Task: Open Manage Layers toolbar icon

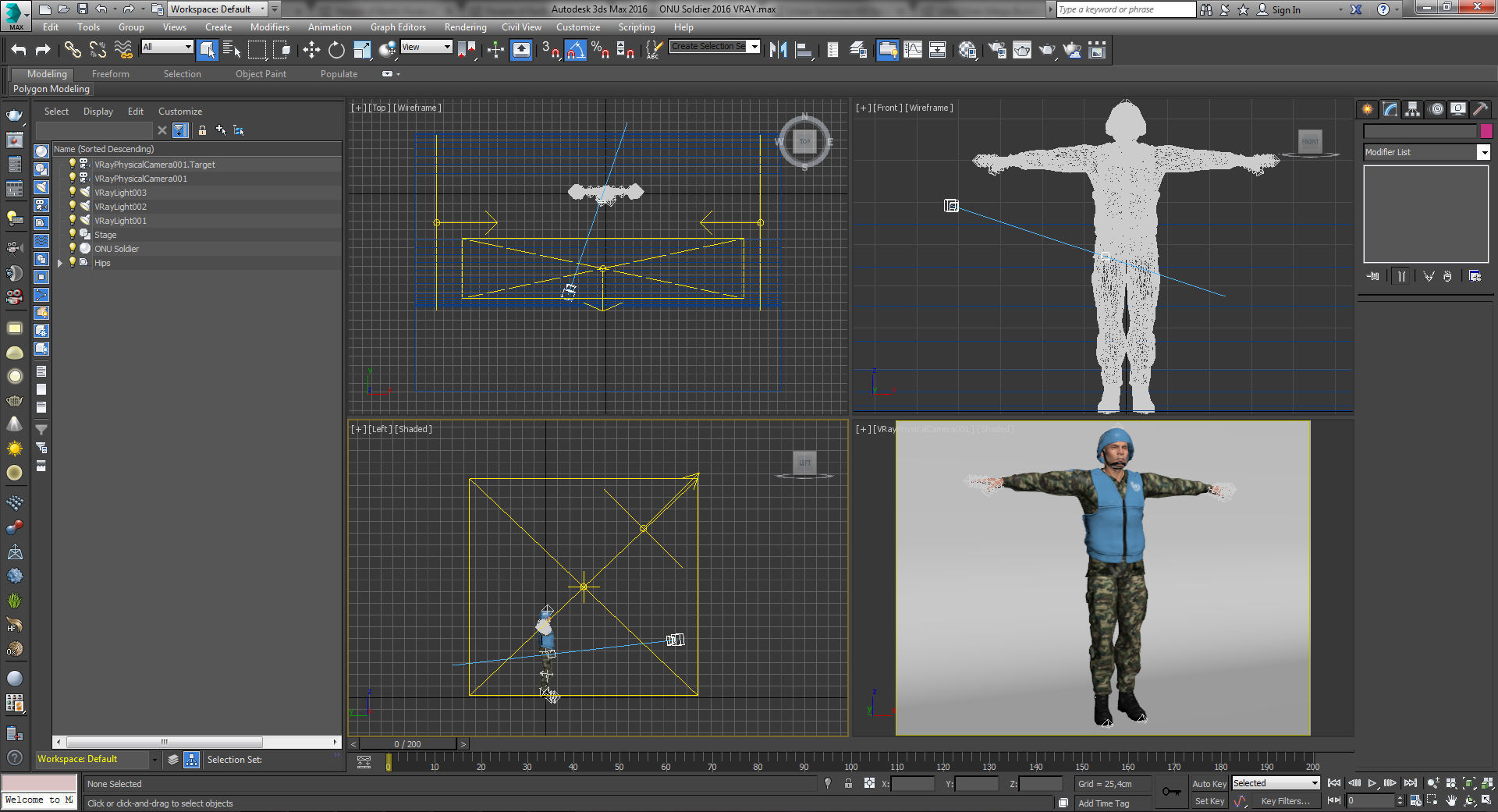Action: tap(858, 50)
